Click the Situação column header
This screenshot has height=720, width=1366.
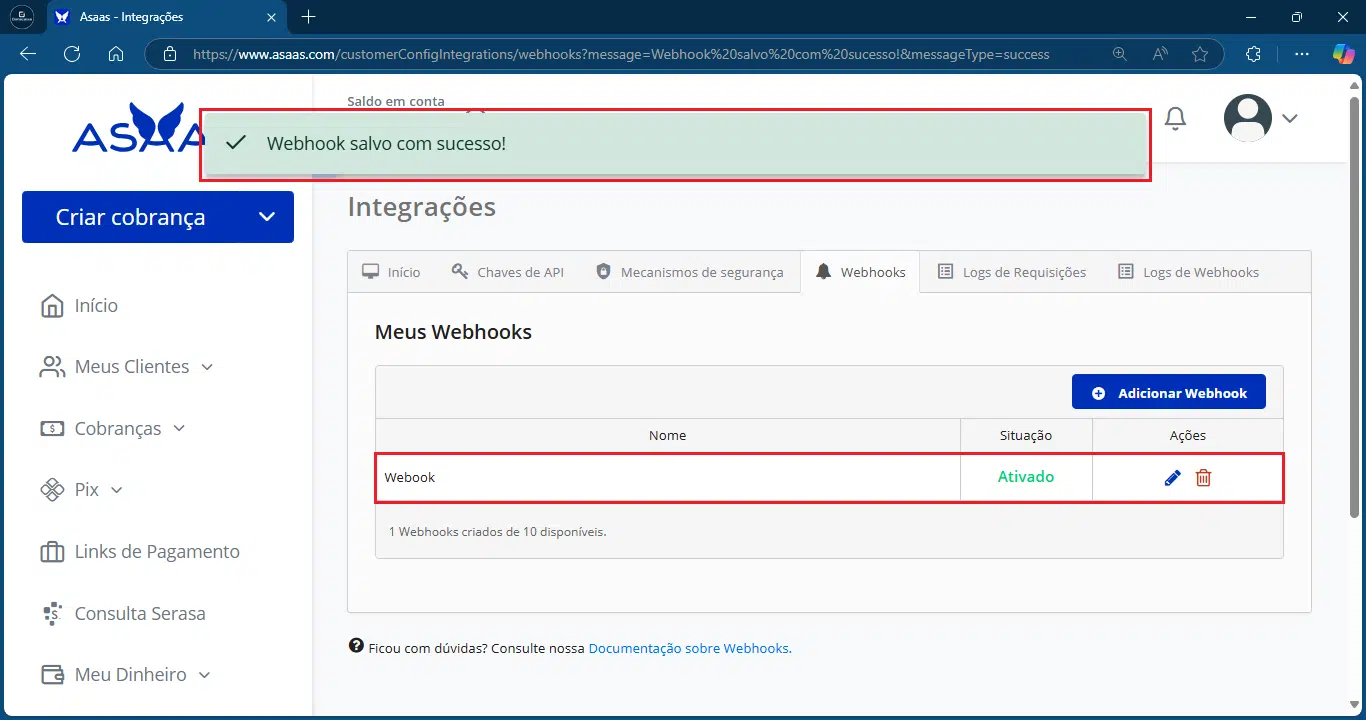pyautogui.click(x=1026, y=435)
